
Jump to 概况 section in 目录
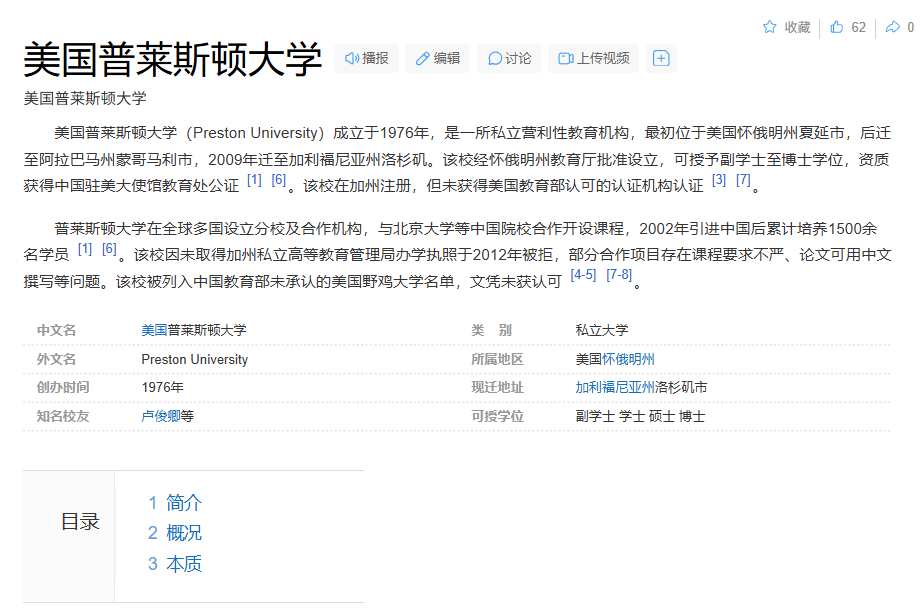click(x=183, y=533)
